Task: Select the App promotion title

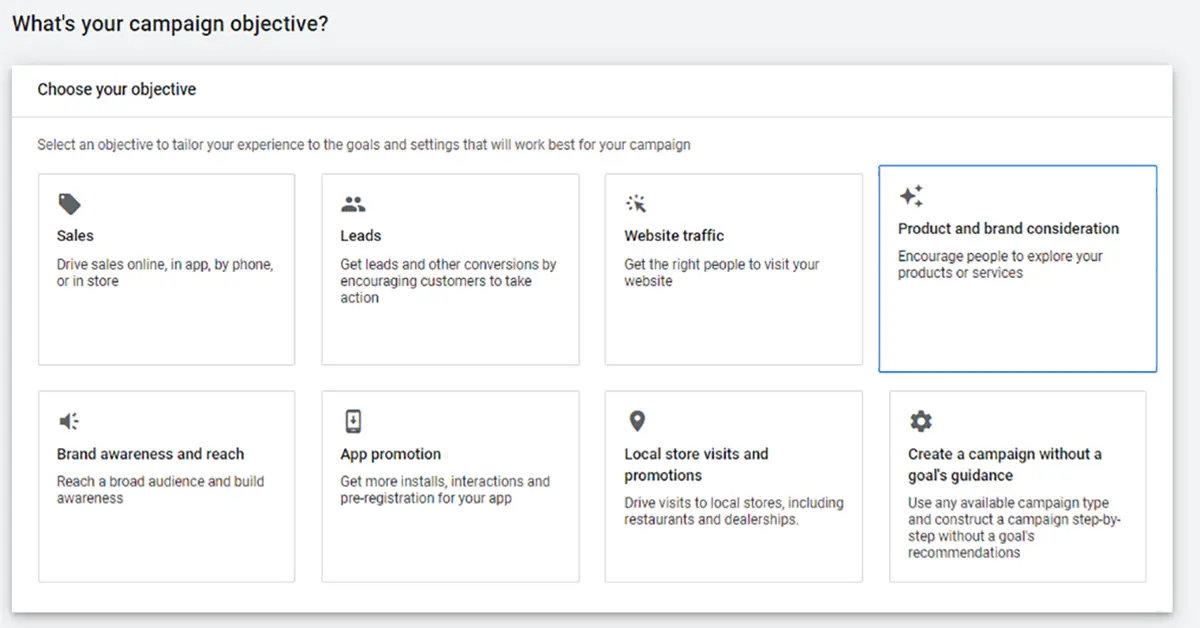Action: click(390, 454)
